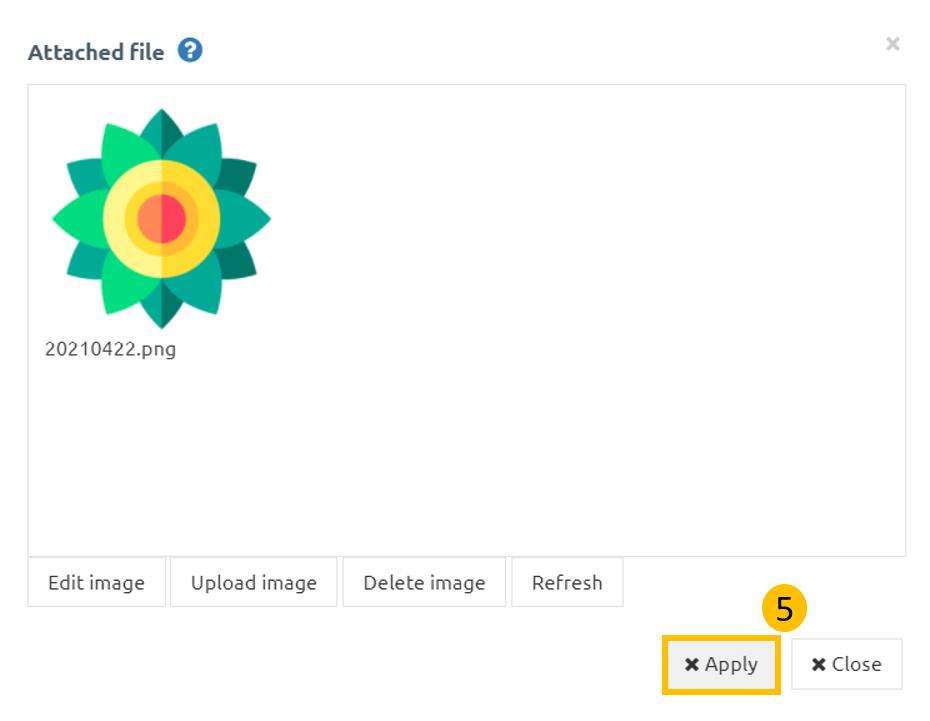Click the red center of the sunflower image
The height and width of the screenshot is (721, 930).
(x=162, y=219)
